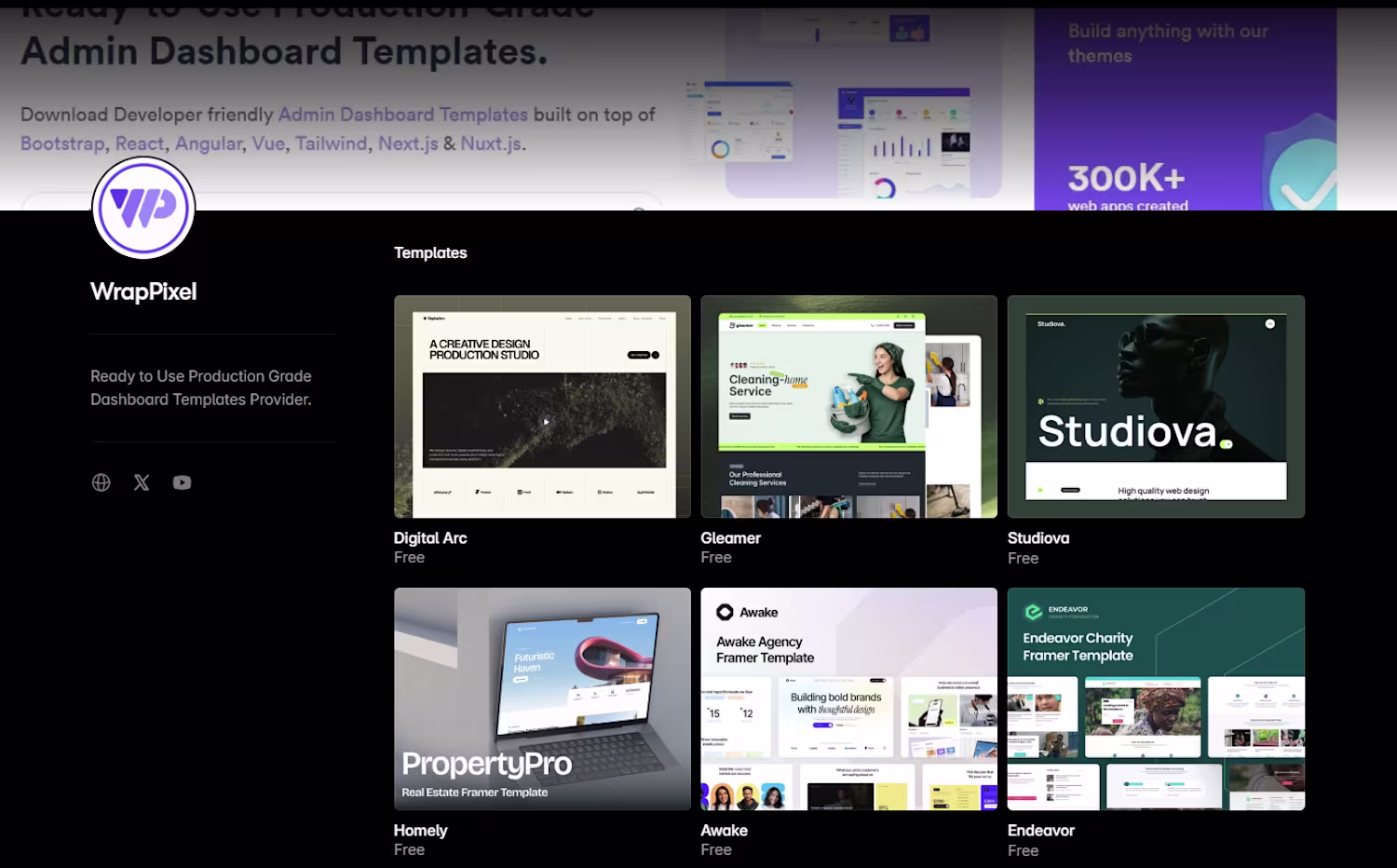Screen dimensions: 1397x868
Task: Click the Free price label under Studiova
Action: (x=1023, y=559)
